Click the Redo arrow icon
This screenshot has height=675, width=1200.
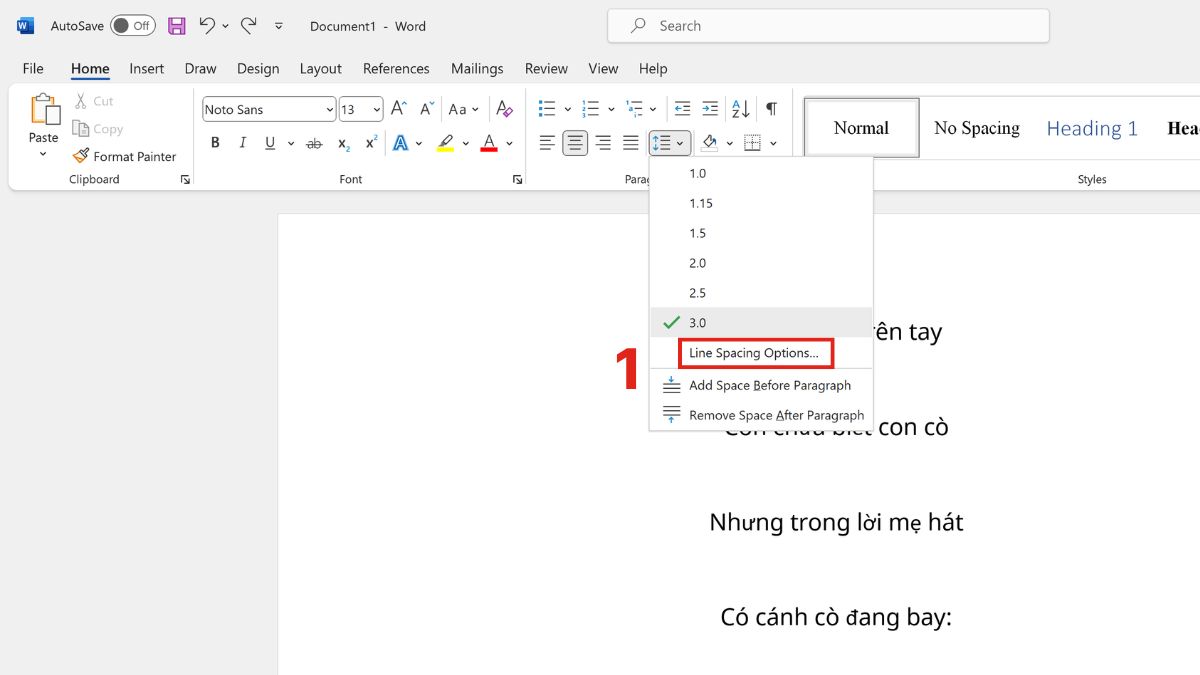(x=249, y=26)
